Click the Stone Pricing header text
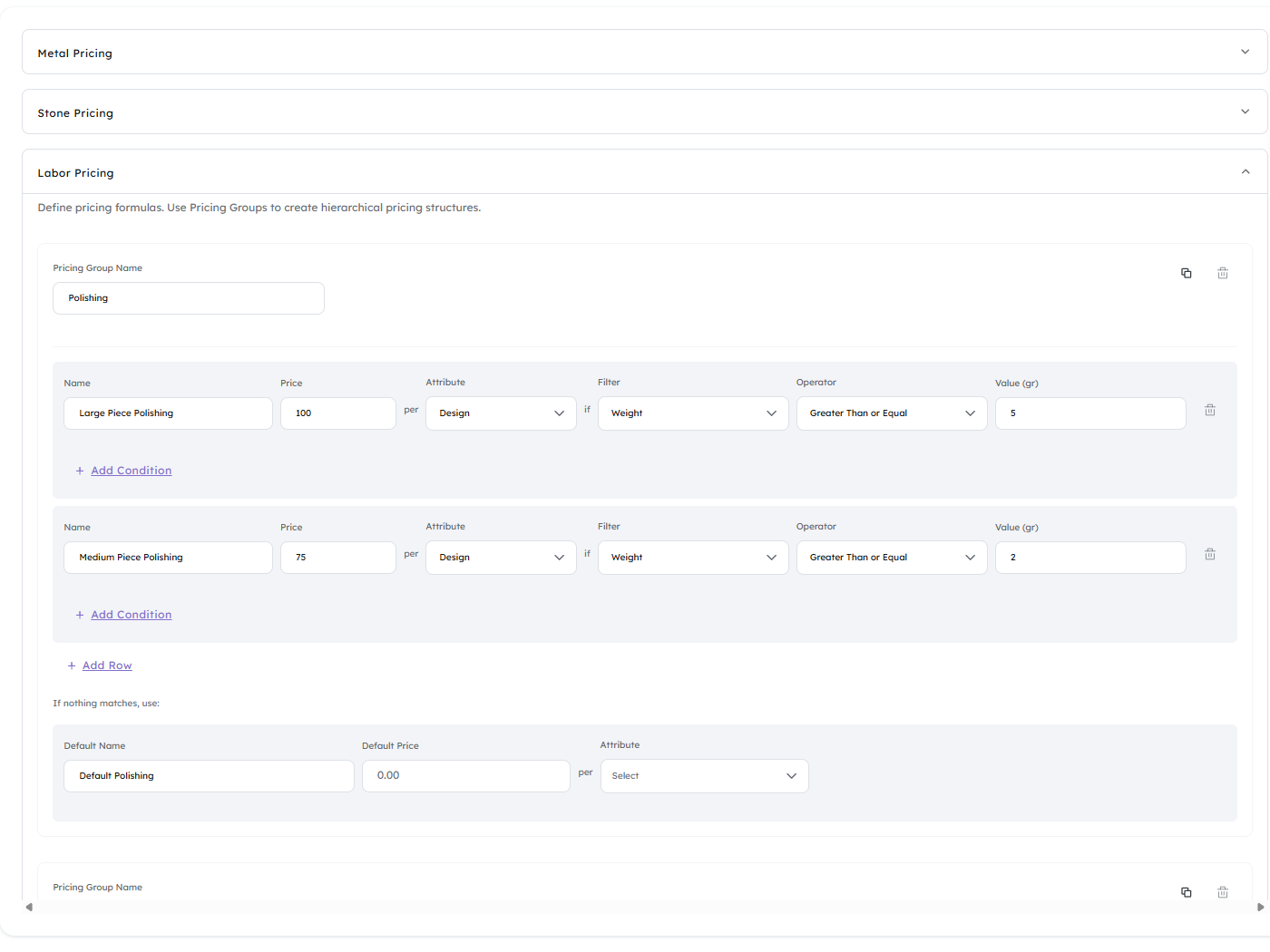This screenshot has width=1270, height=952. (75, 113)
